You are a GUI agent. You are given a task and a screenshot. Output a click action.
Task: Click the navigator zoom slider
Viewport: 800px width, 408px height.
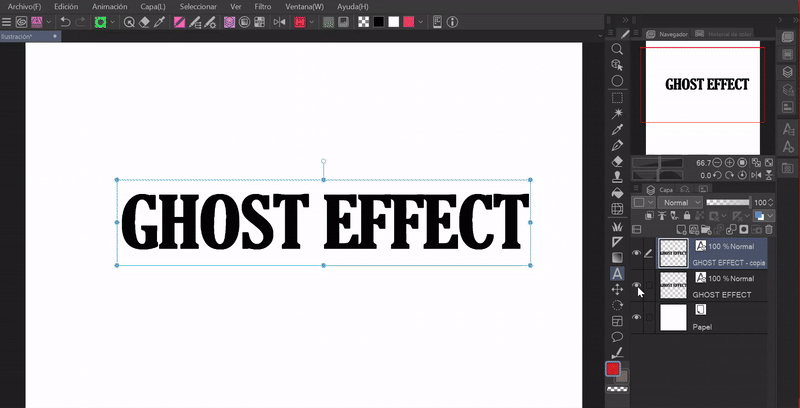point(658,163)
